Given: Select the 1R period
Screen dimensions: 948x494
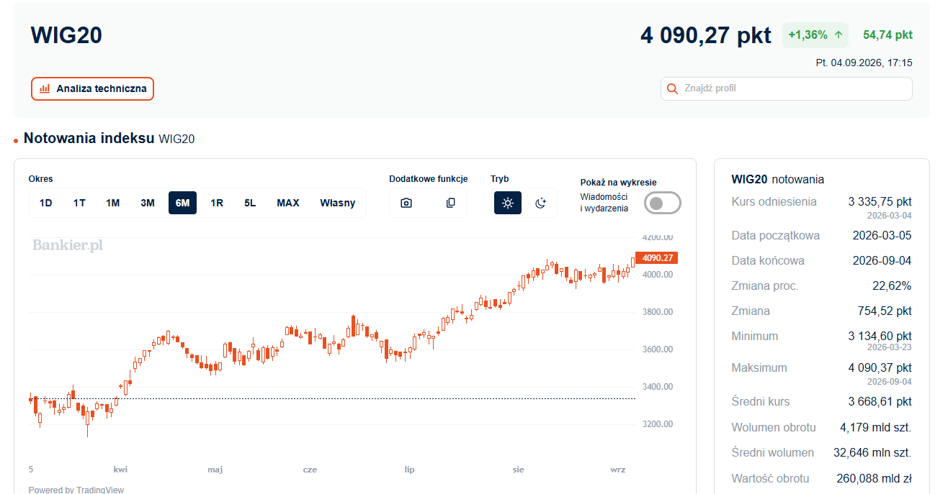Looking at the screenshot, I should (216, 203).
